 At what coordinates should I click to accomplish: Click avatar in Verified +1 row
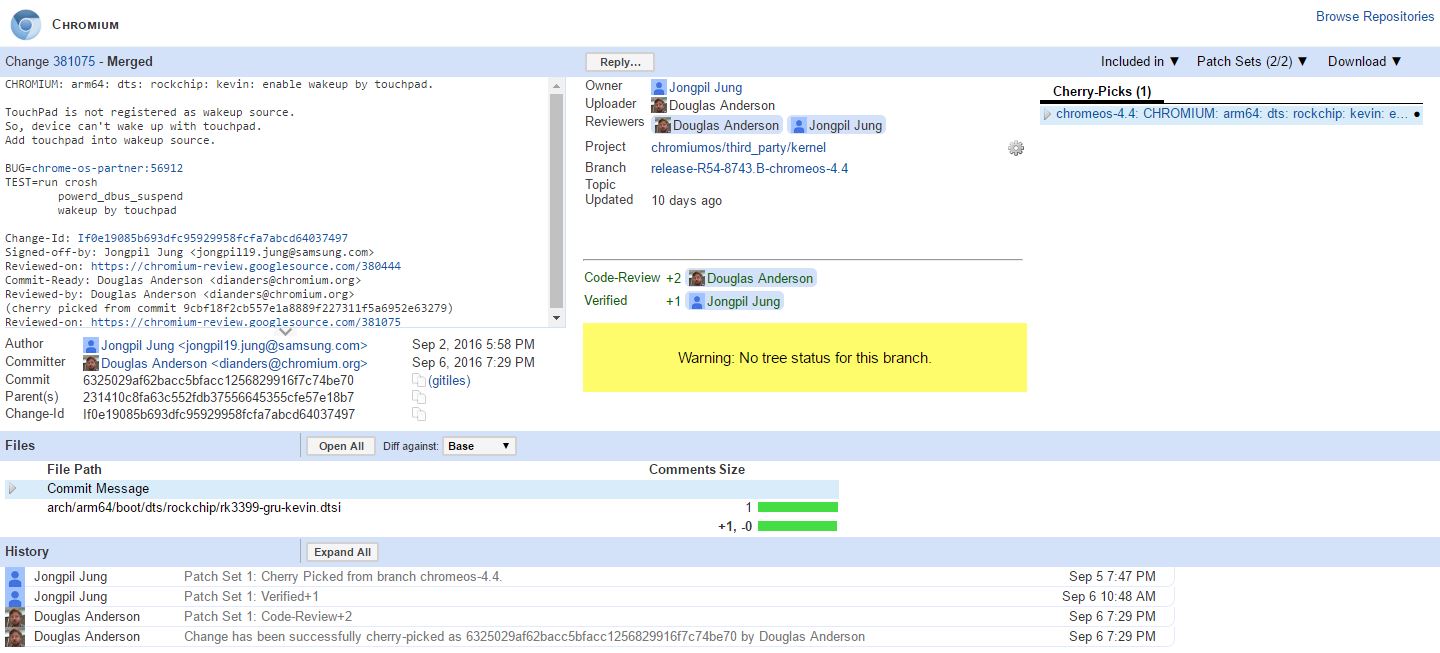point(697,301)
